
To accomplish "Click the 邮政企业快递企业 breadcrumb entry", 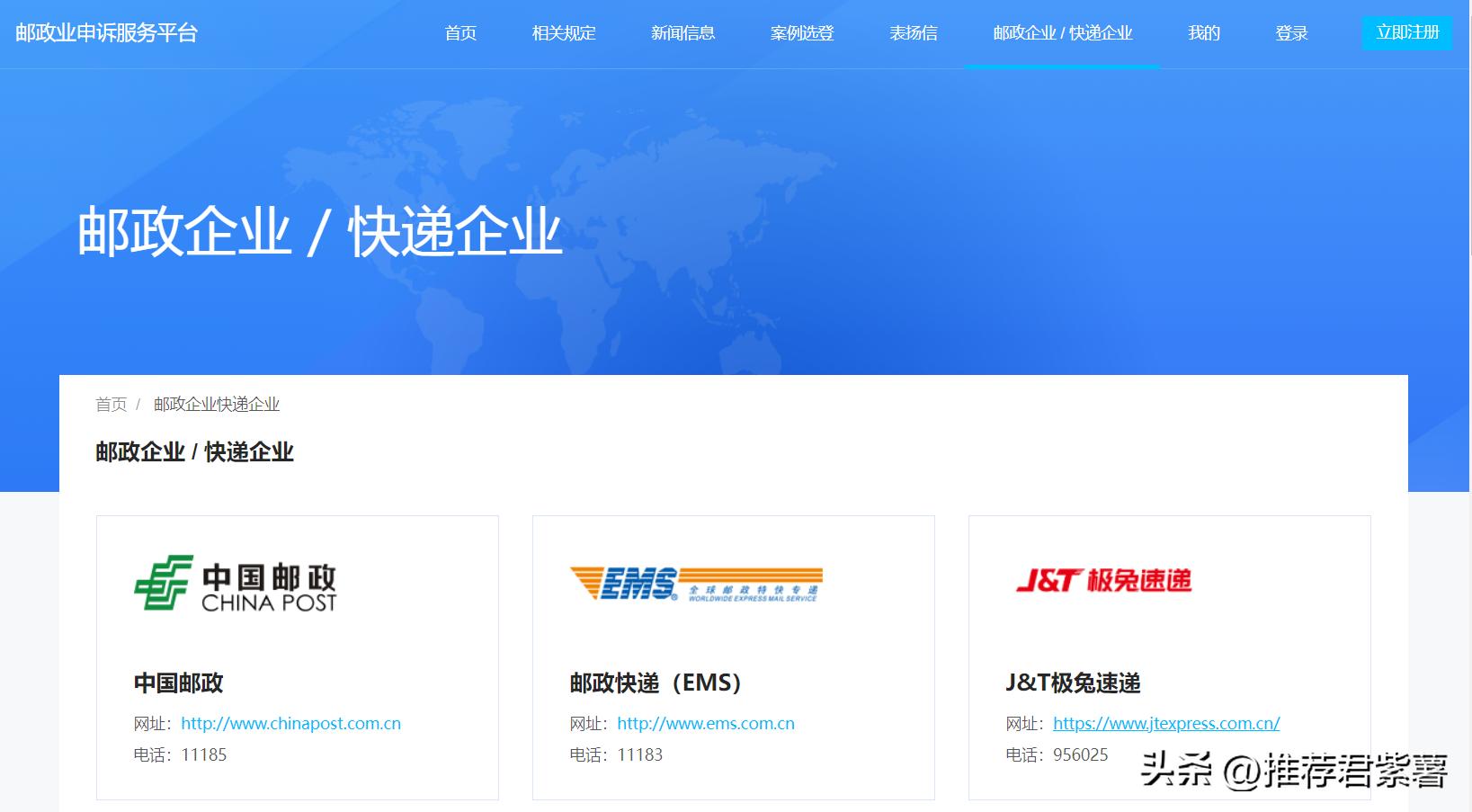I will 216,405.
